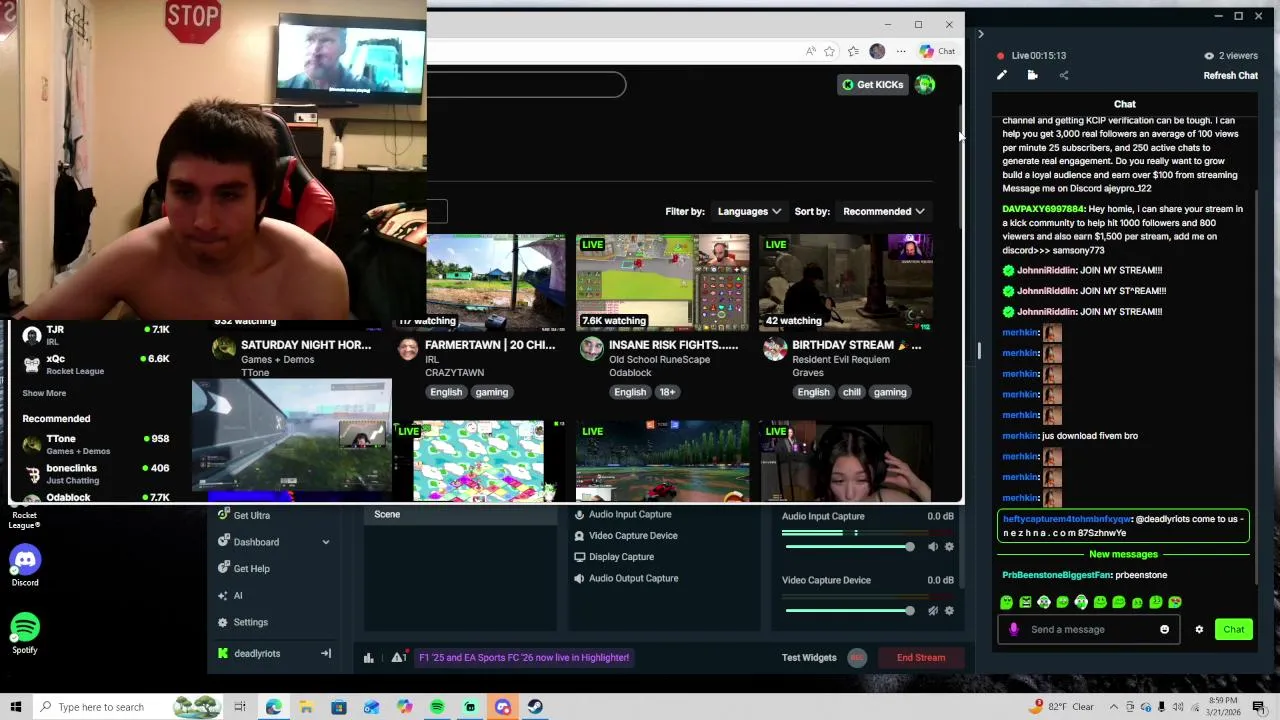Click Show More in Kick sidebar
This screenshot has width=1280, height=720.
tap(44, 393)
